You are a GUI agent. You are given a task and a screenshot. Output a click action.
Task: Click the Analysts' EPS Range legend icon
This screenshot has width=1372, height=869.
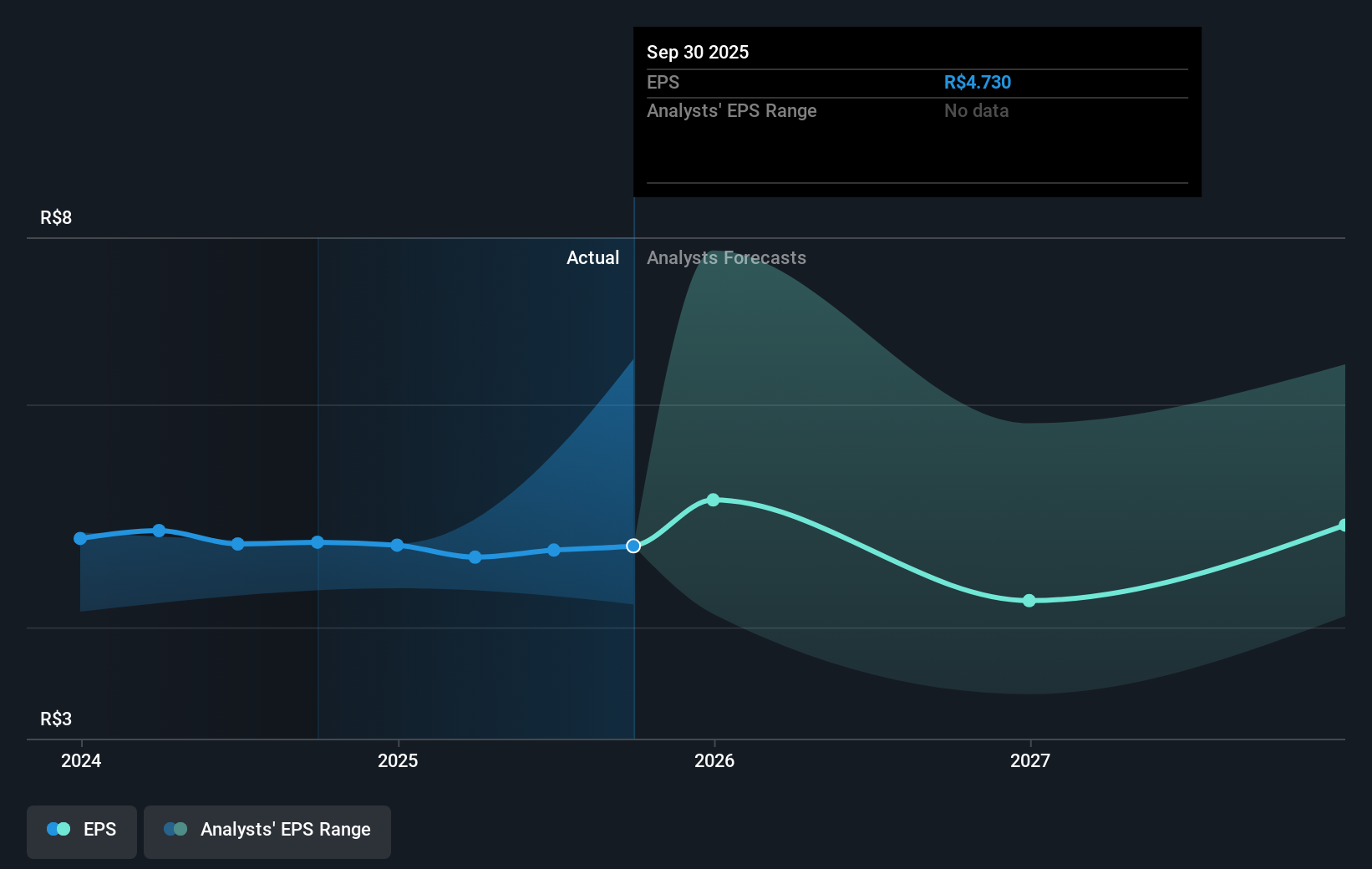(174, 828)
